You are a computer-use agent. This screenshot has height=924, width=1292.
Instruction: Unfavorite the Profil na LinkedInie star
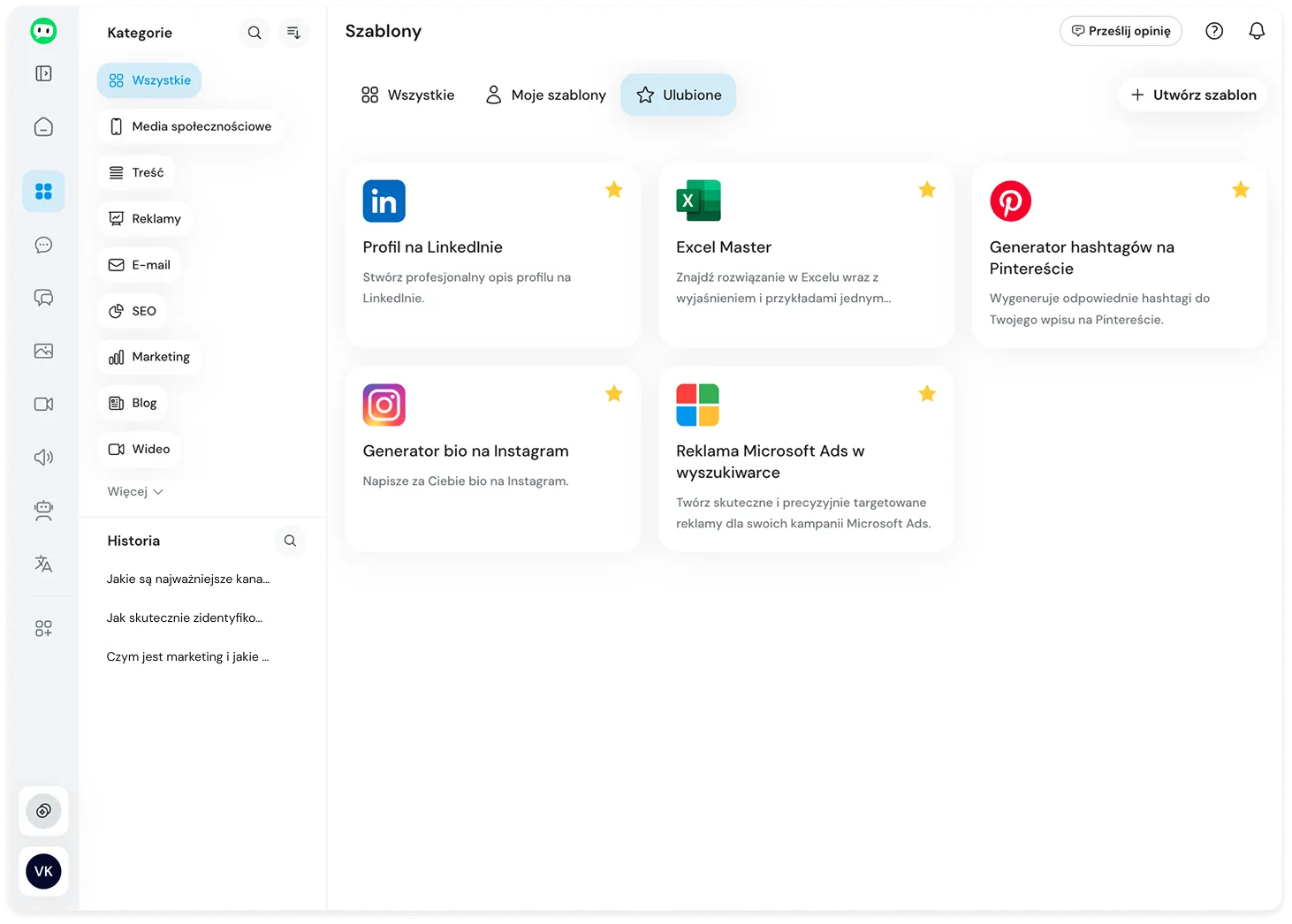(x=614, y=189)
